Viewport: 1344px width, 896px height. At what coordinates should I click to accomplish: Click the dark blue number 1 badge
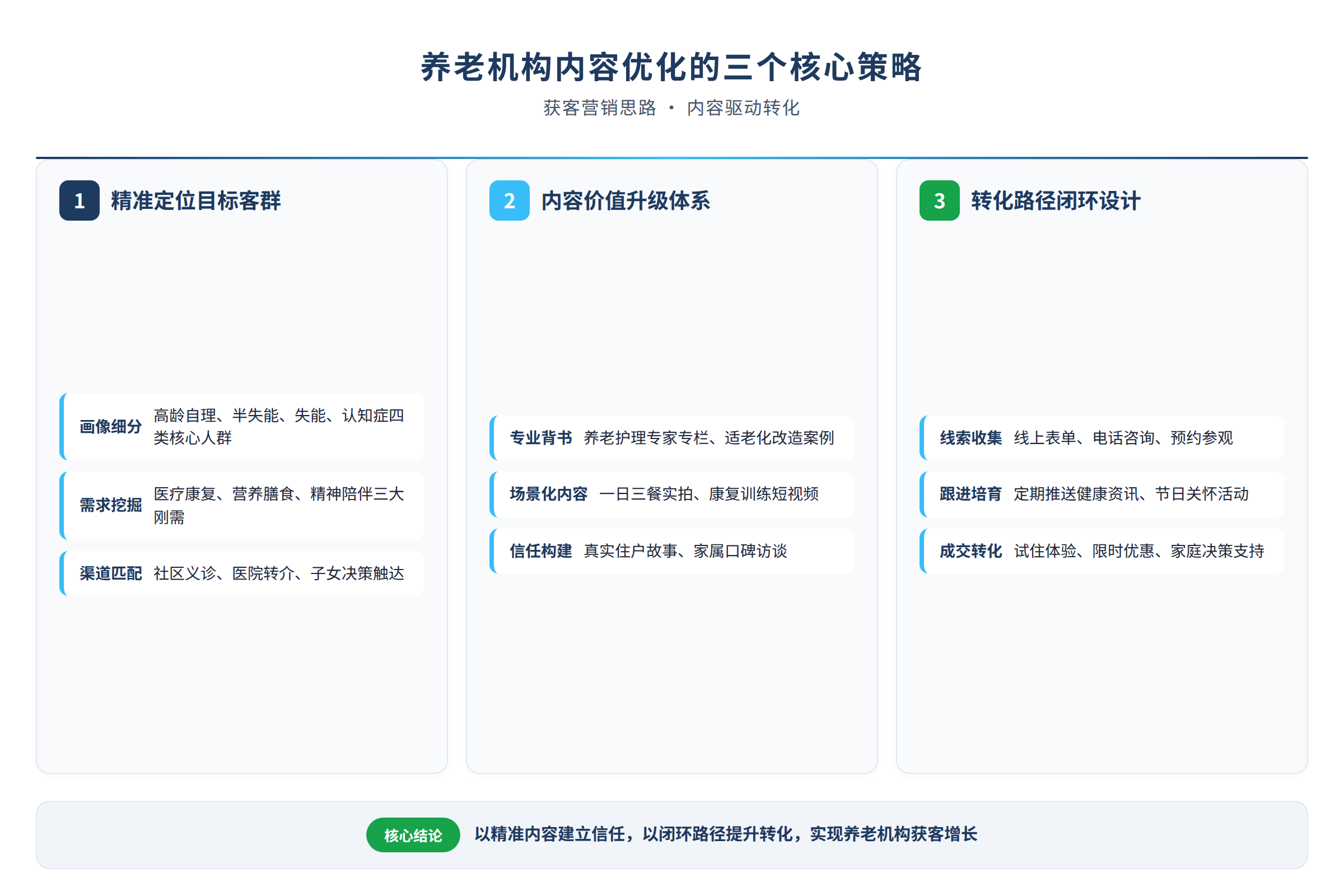click(x=80, y=200)
